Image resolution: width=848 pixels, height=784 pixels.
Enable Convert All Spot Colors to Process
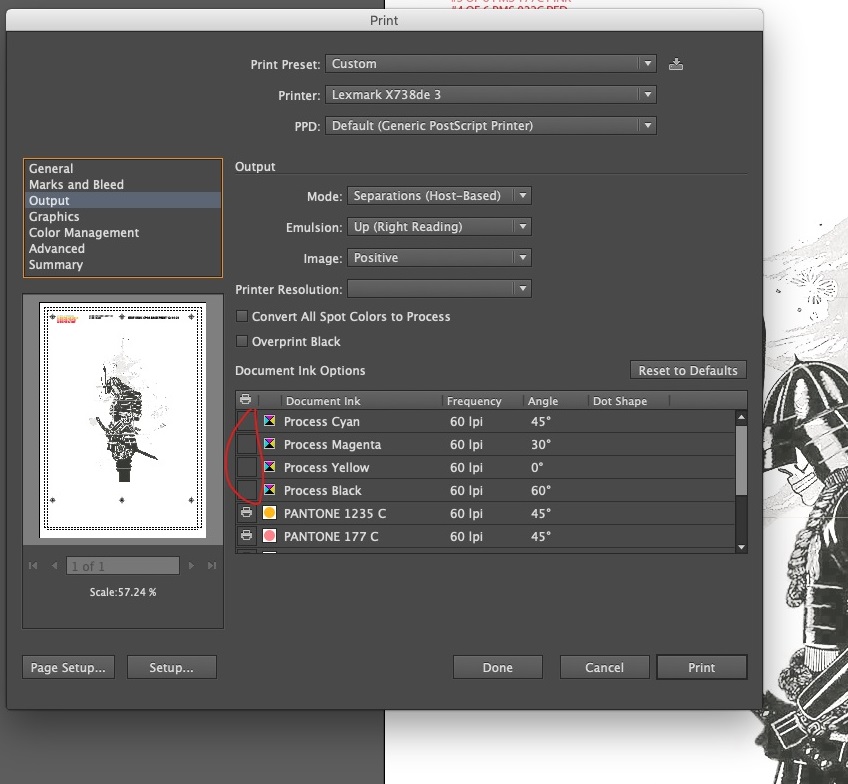(x=242, y=317)
